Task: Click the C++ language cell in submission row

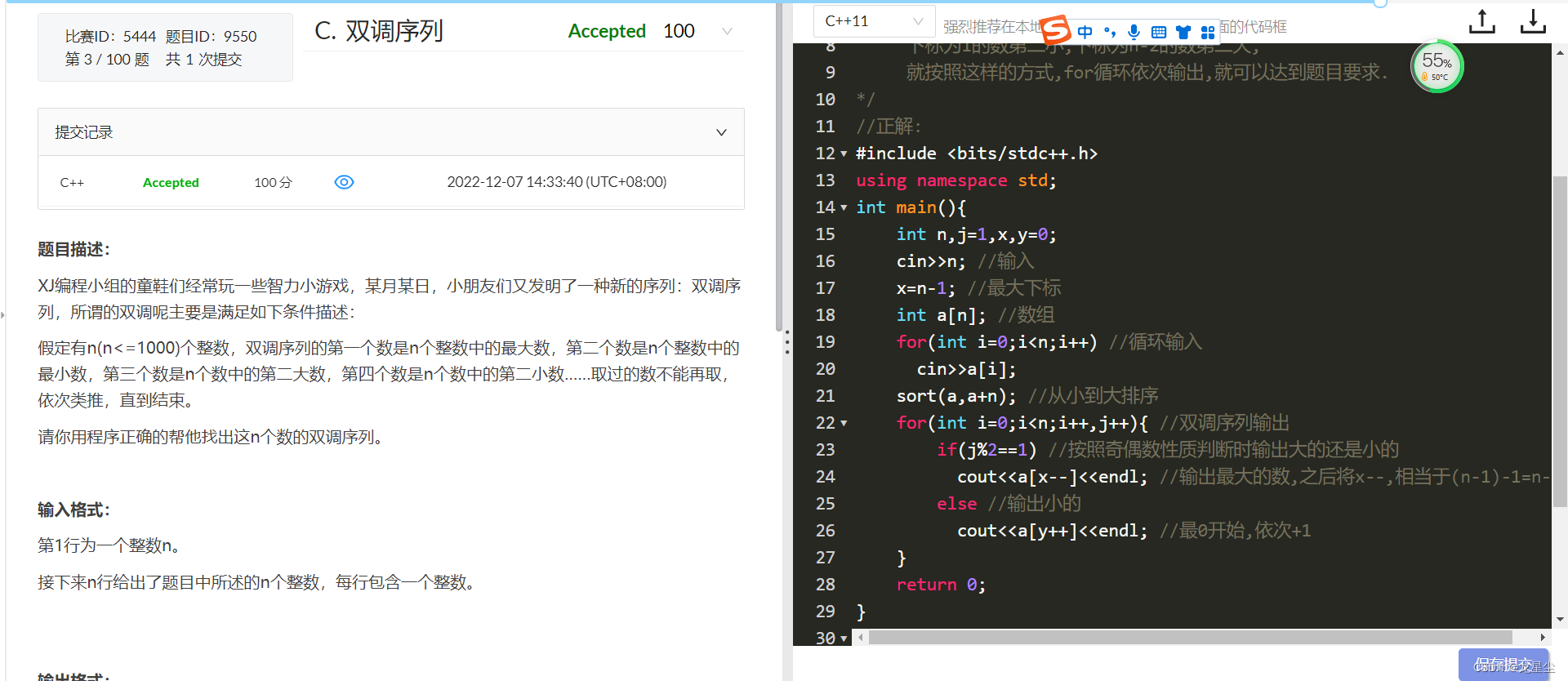Action: tap(72, 182)
